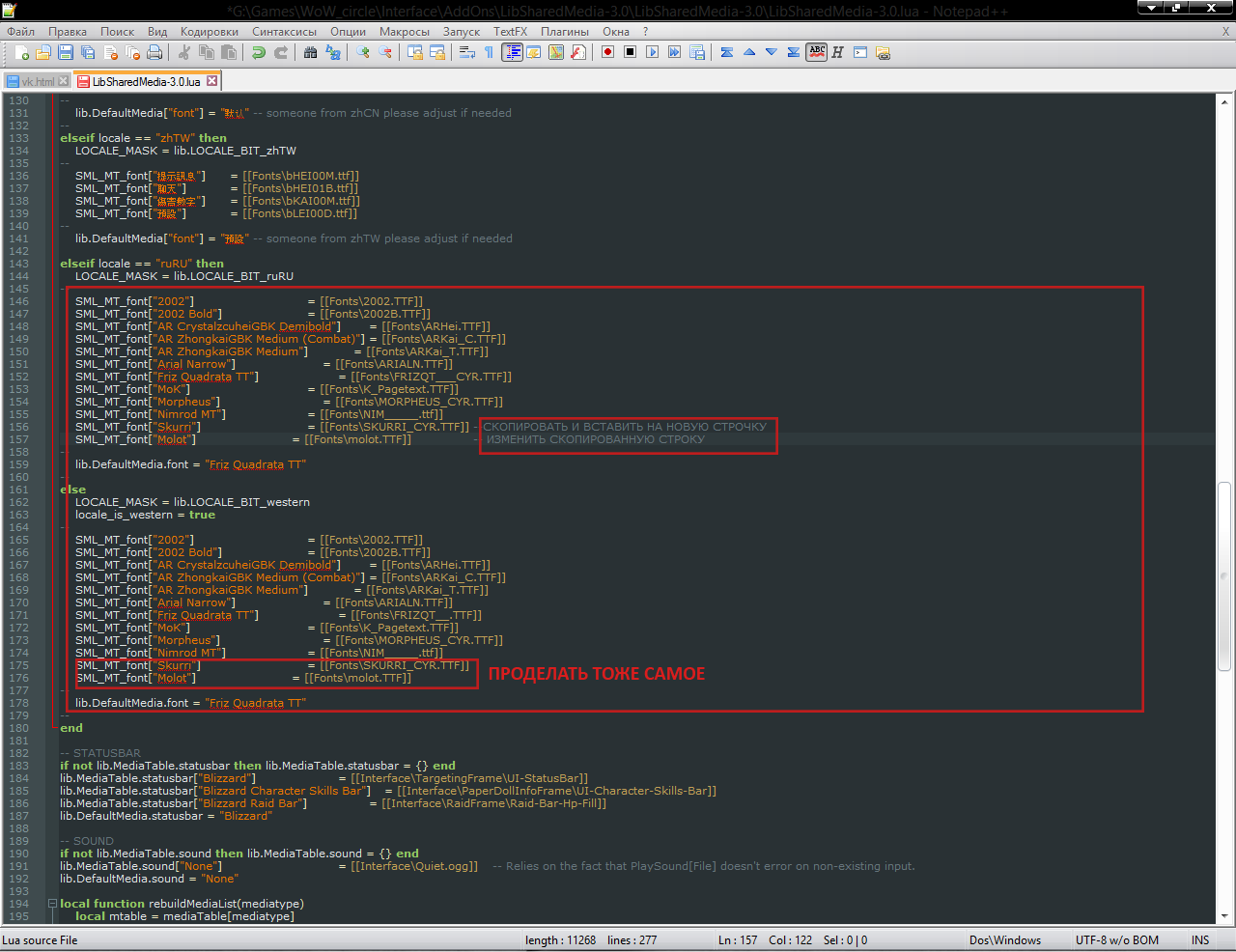Place cursor on the SML_MT_font["Molot"] line 157
The width and height of the screenshot is (1236, 952).
click(243, 439)
